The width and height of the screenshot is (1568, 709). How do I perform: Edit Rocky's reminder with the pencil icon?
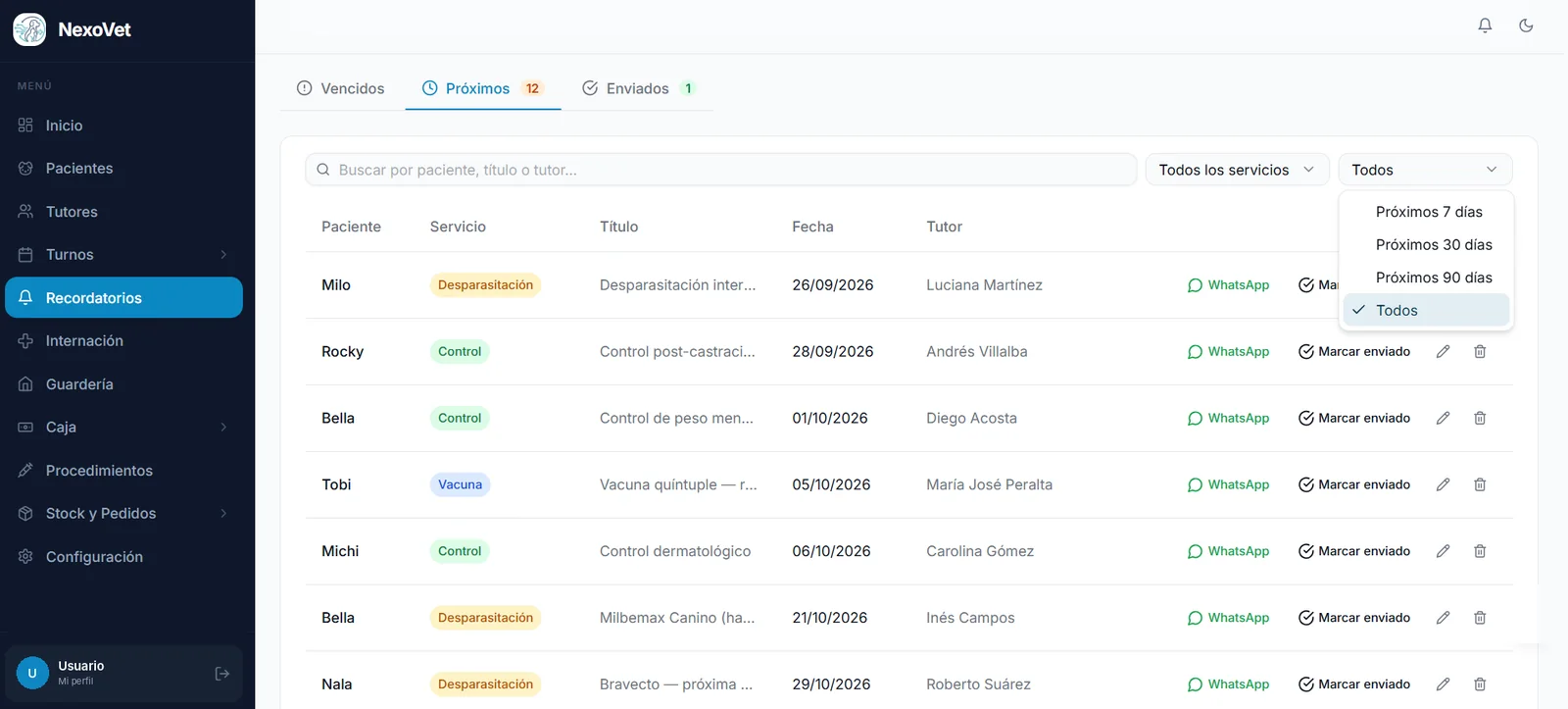pyautogui.click(x=1443, y=351)
